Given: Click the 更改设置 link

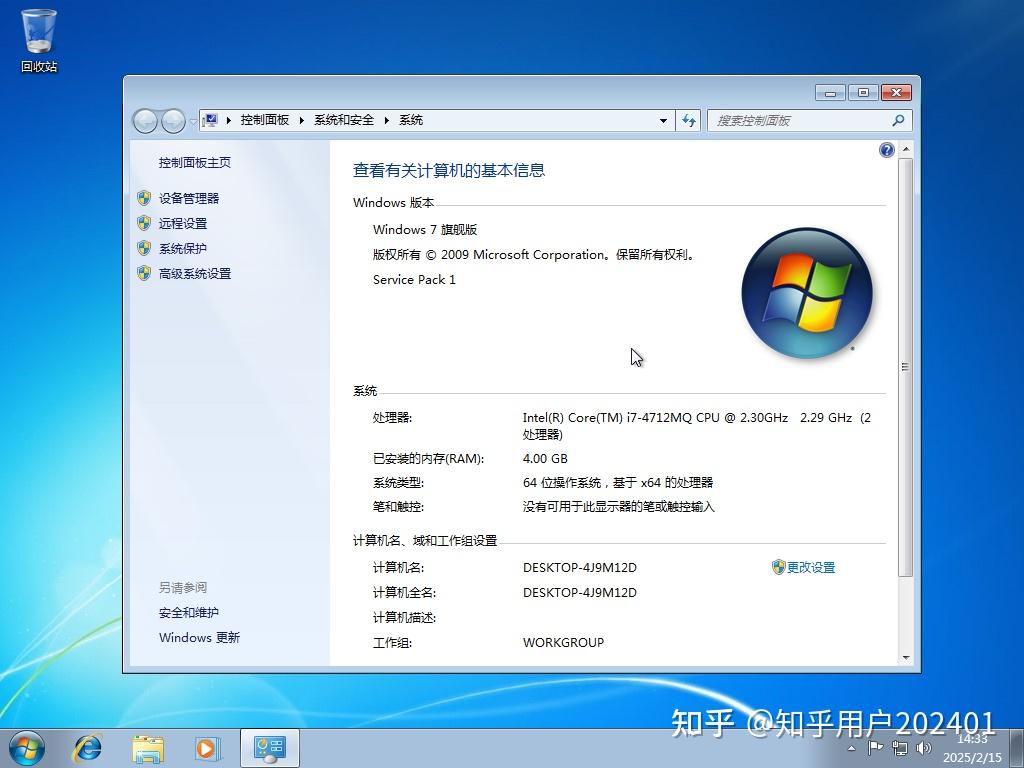Looking at the screenshot, I should click(811, 567).
